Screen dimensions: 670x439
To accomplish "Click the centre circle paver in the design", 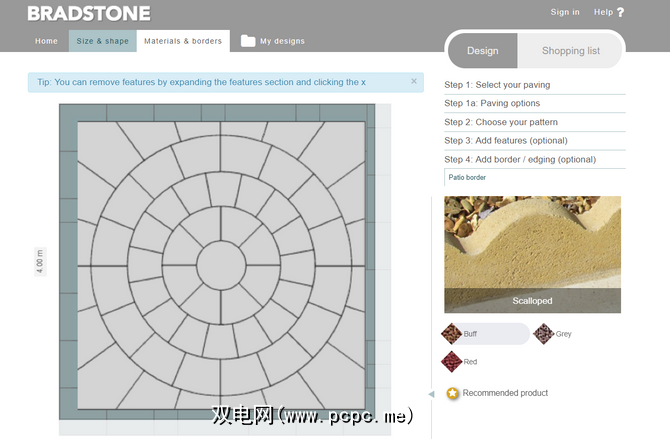I will point(221,266).
